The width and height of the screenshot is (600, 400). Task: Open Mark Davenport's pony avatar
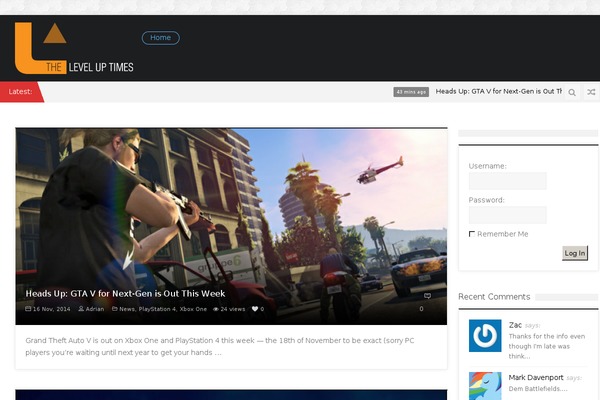485,386
